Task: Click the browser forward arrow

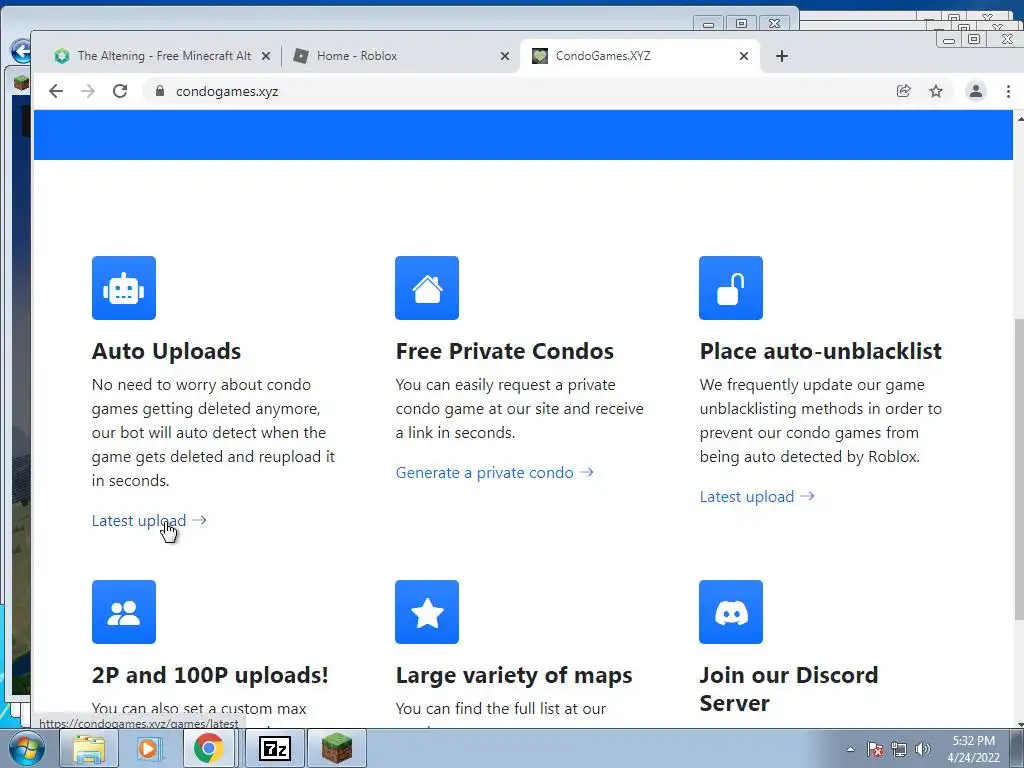Action: (88, 91)
